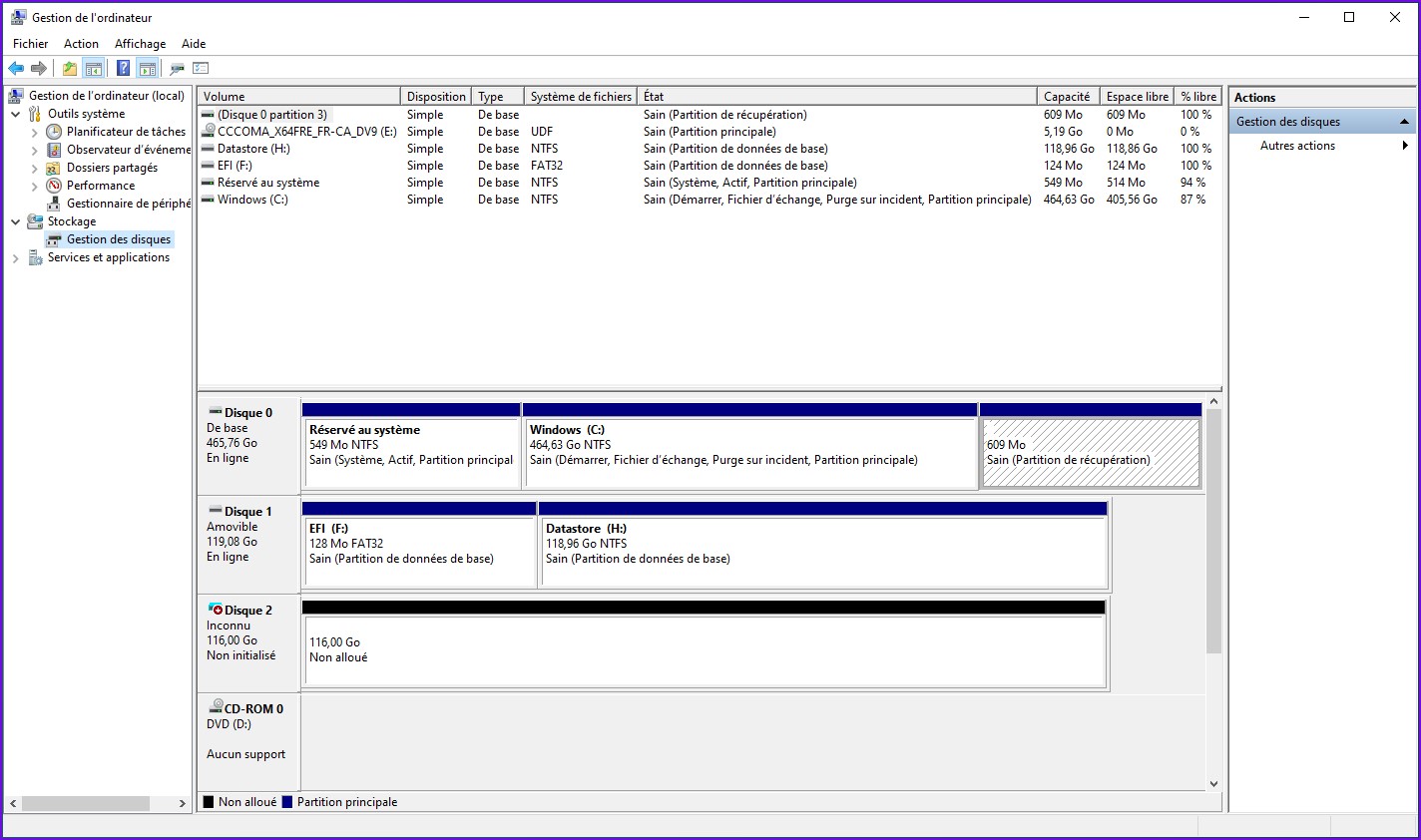Sort the list by Capacité column header
Viewport: 1421px width, 840px height.
coord(1066,97)
